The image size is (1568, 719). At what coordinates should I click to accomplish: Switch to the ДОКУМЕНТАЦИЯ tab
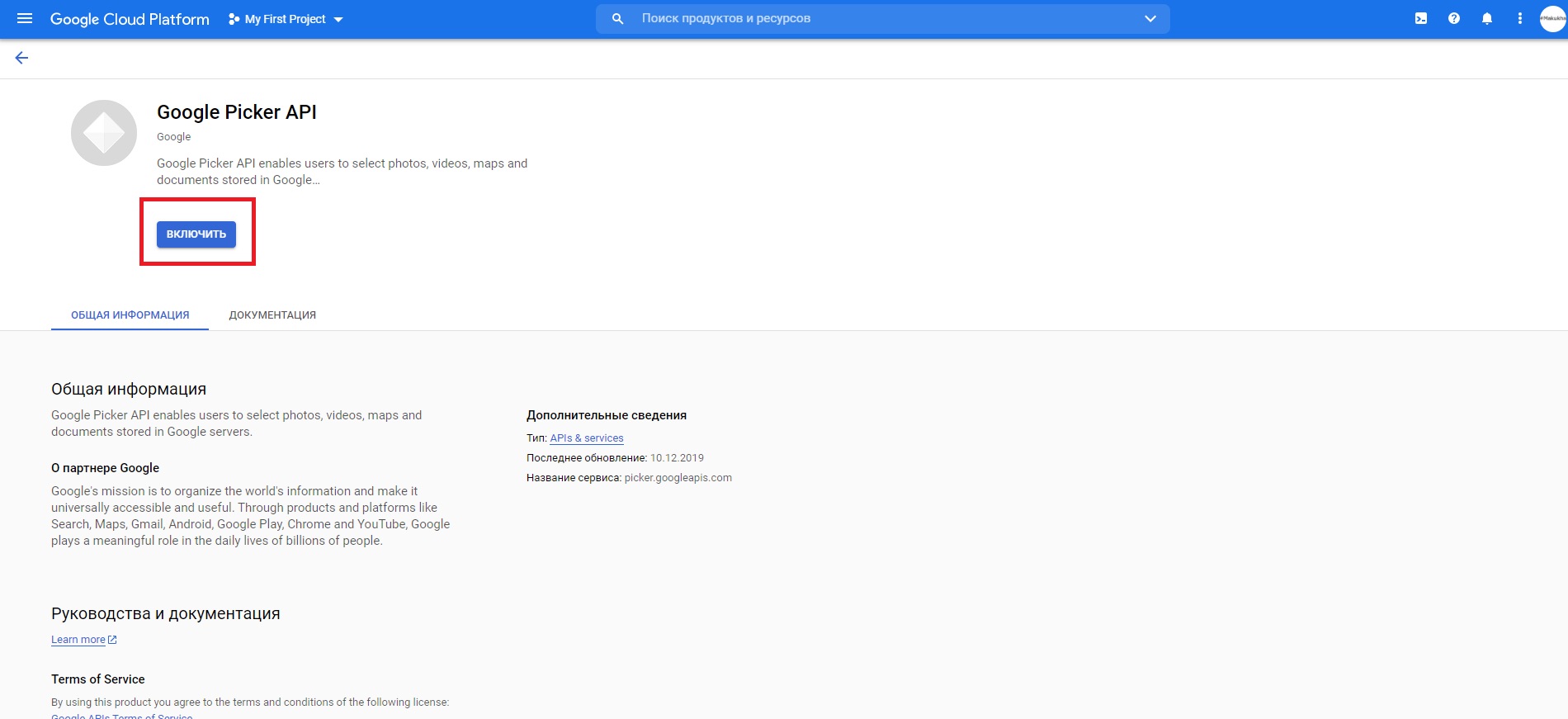(272, 315)
